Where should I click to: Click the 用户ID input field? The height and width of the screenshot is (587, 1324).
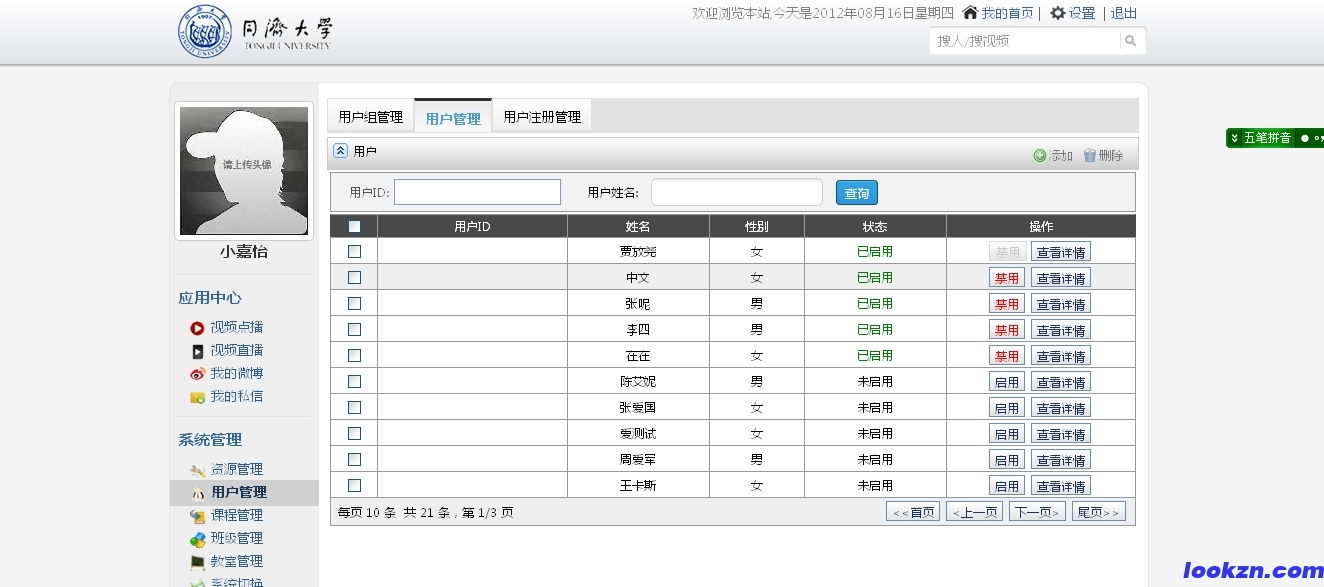(477, 192)
